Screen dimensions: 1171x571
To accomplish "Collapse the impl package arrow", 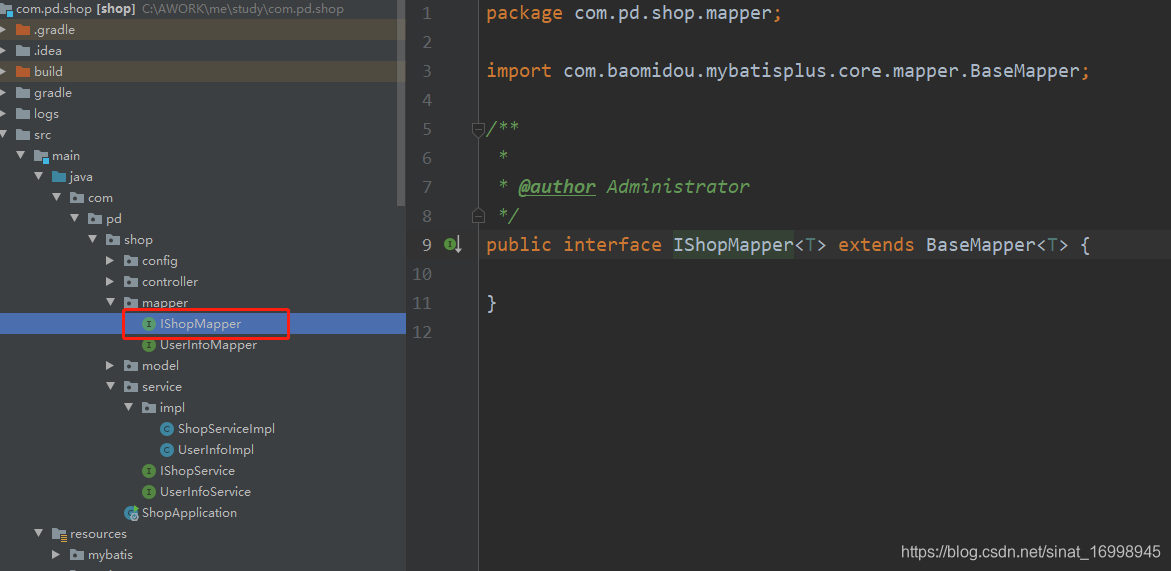I will coord(128,408).
